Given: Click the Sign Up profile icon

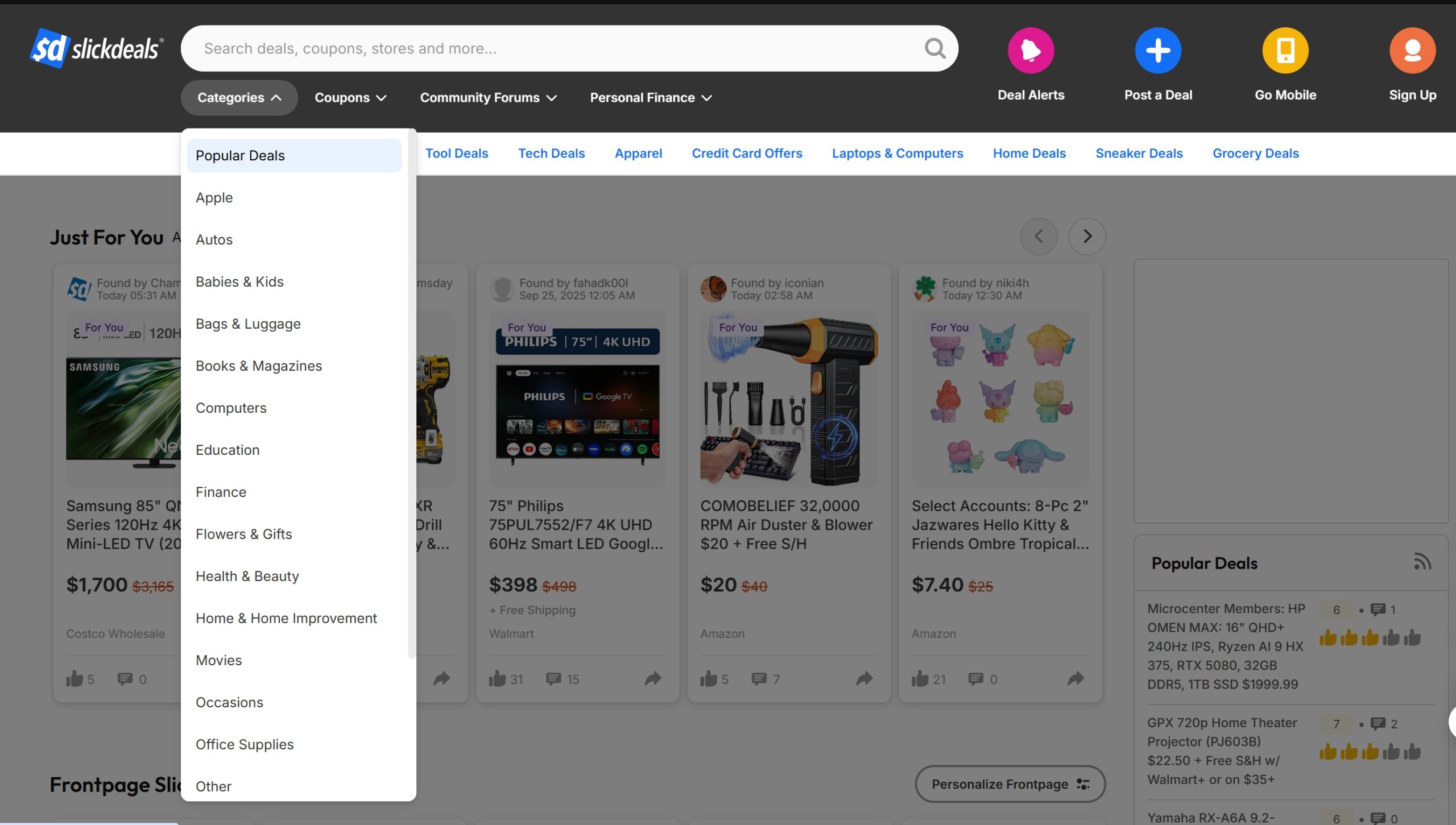Looking at the screenshot, I should pyautogui.click(x=1412, y=51).
